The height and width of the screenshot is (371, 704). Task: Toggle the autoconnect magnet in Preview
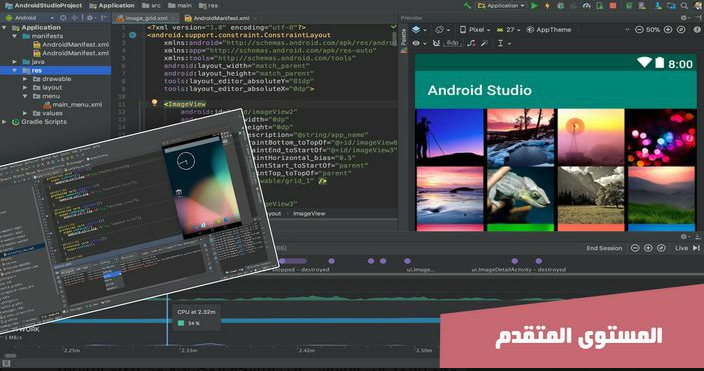click(x=436, y=43)
